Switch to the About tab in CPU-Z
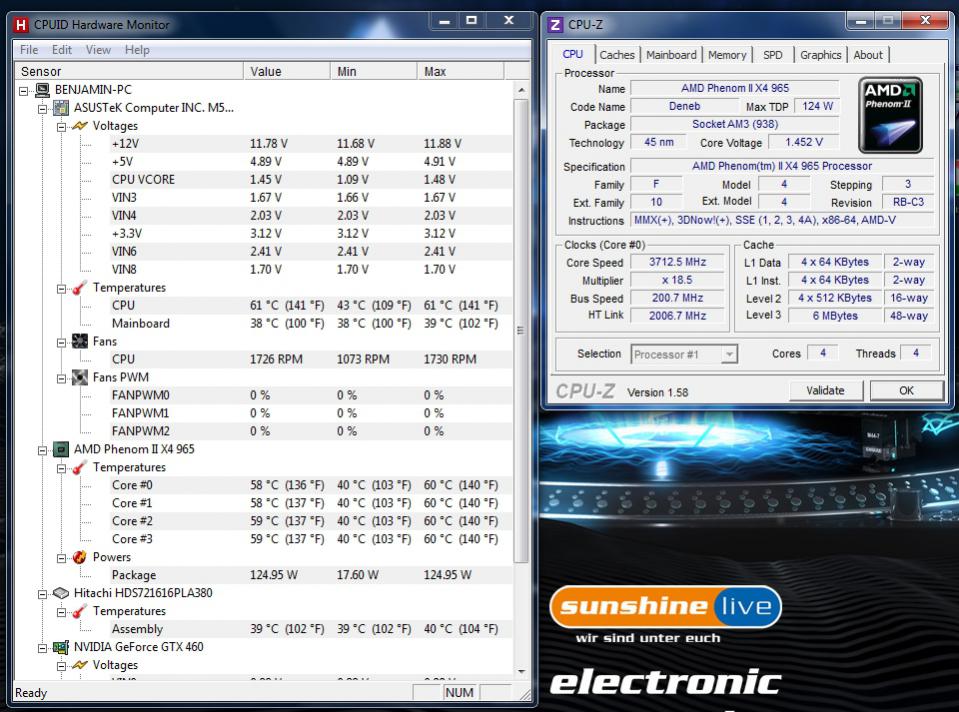This screenshot has height=712, width=959. (x=868, y=55)
